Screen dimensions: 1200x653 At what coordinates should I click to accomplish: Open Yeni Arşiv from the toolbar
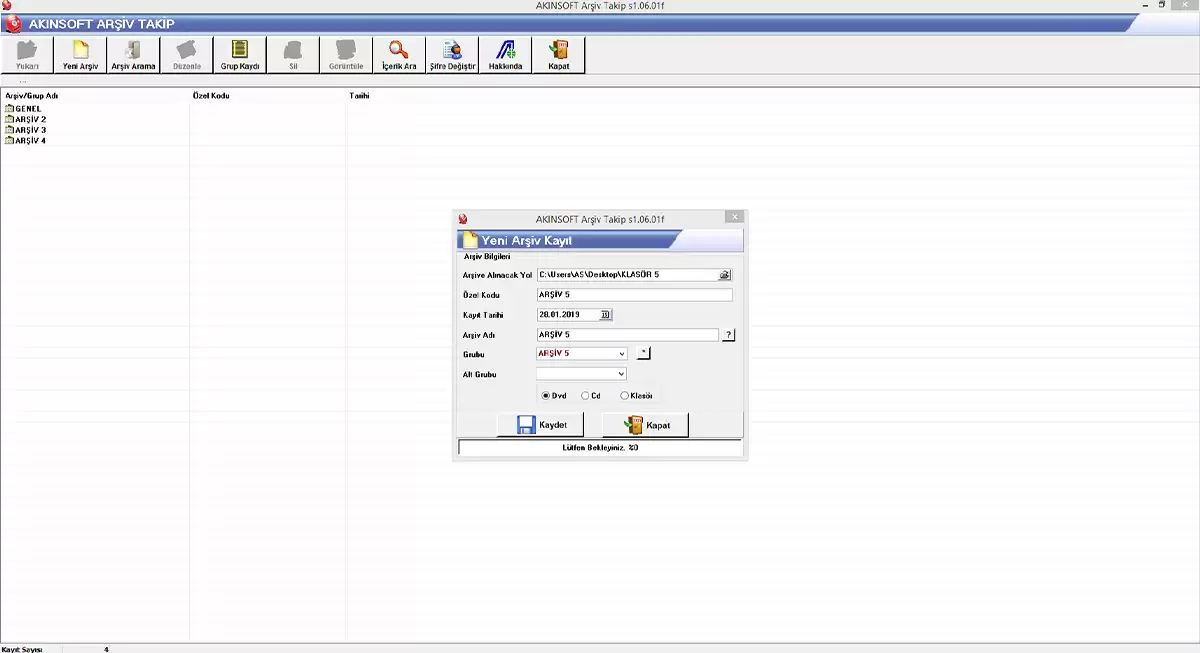coord(81,55)
